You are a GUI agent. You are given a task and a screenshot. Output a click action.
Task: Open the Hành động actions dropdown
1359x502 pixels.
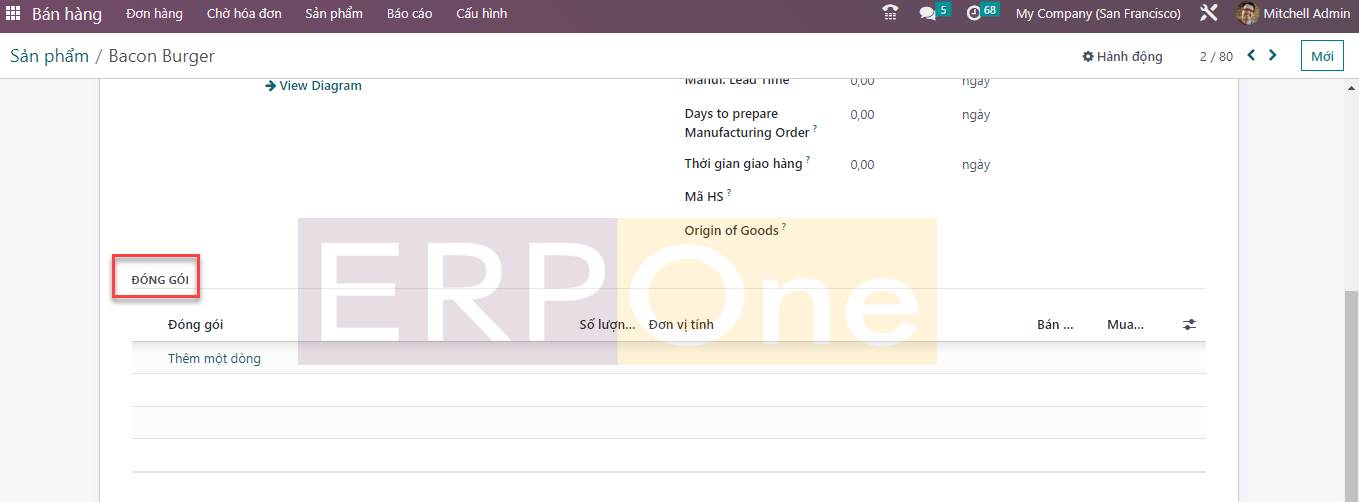1122,57
